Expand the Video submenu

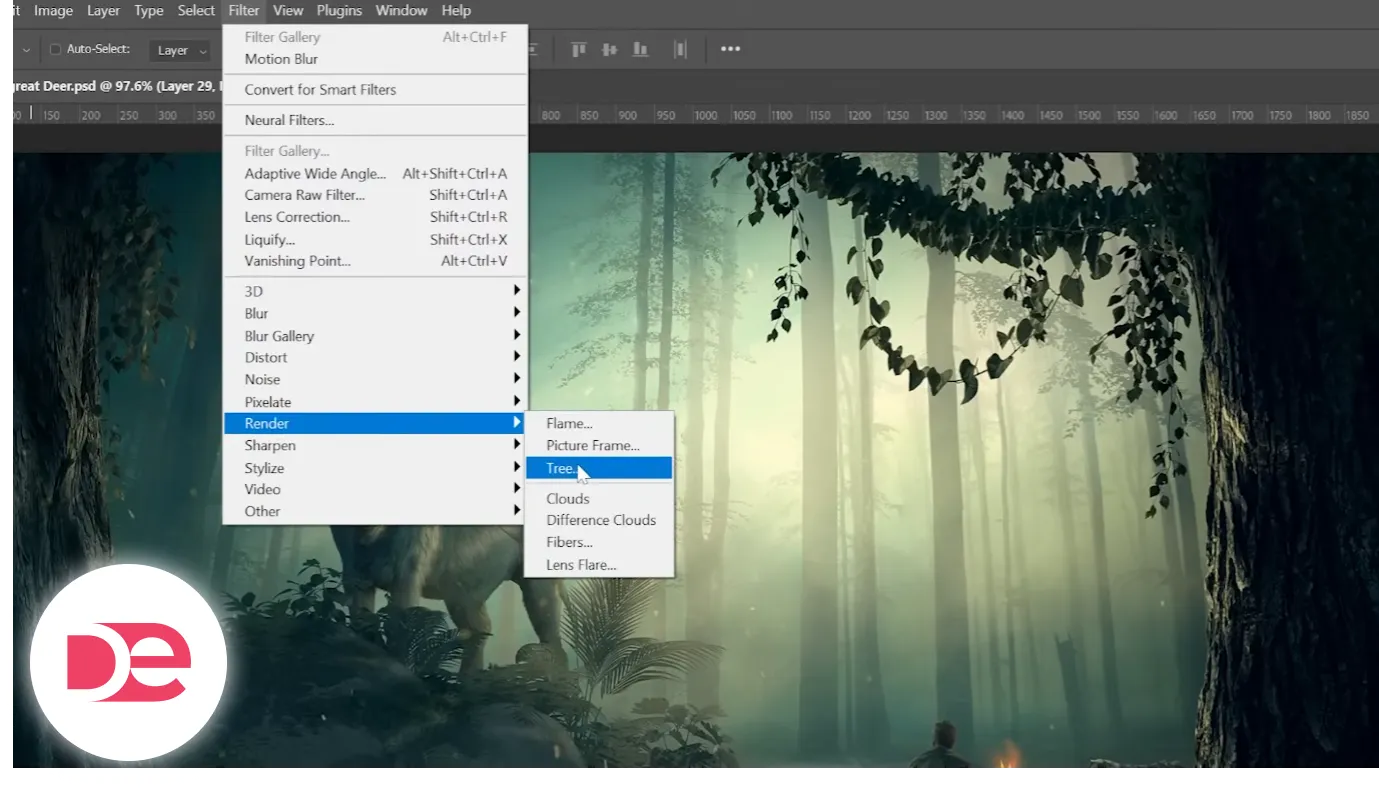click(x=375, y=490)
